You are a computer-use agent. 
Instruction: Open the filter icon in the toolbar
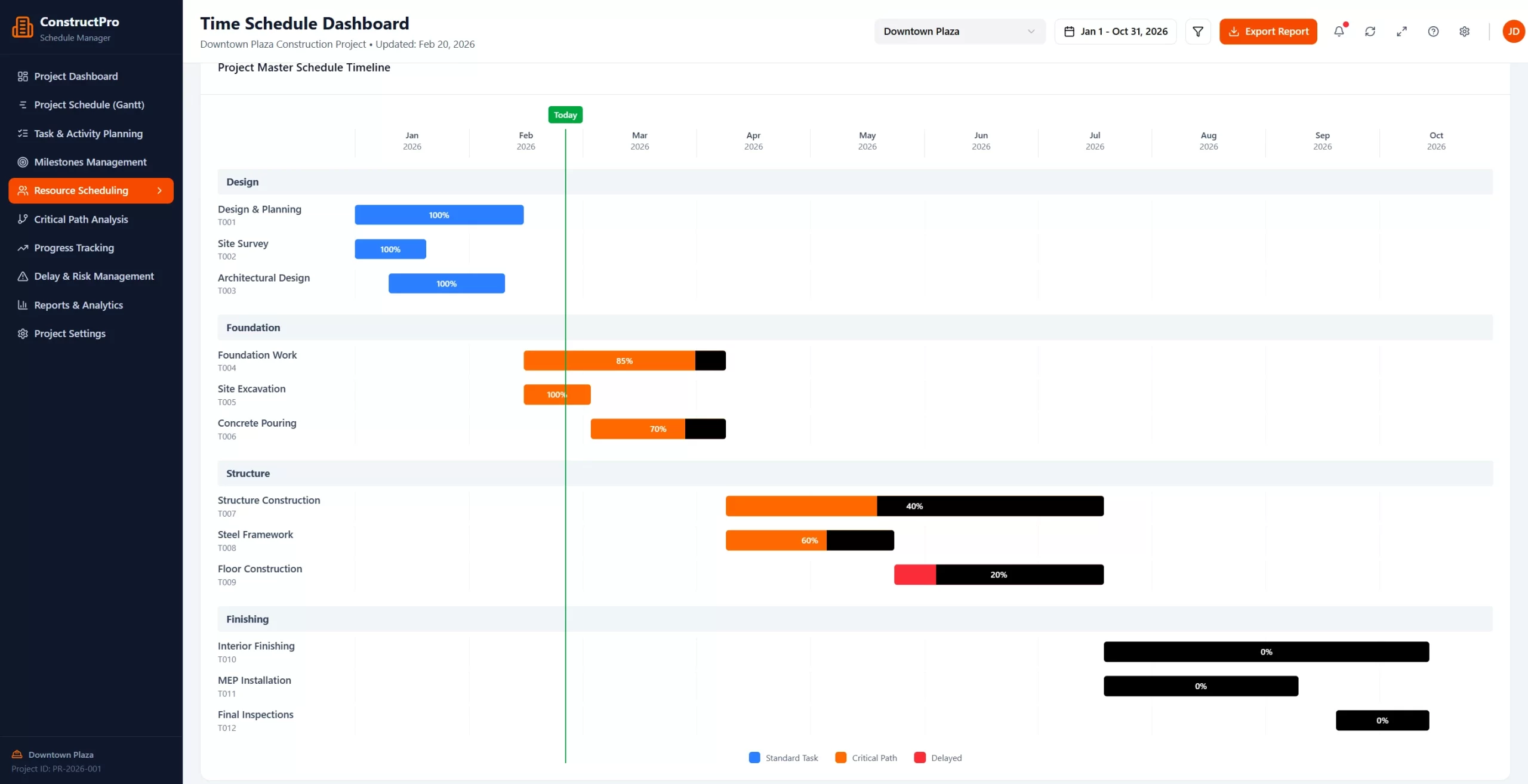click(x=1198, y=31)
